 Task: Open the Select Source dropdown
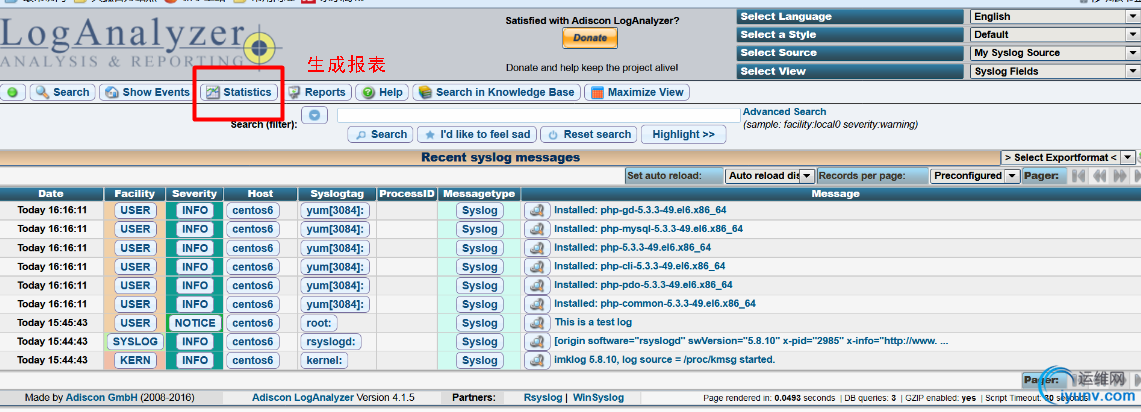tap(1054, 52)
